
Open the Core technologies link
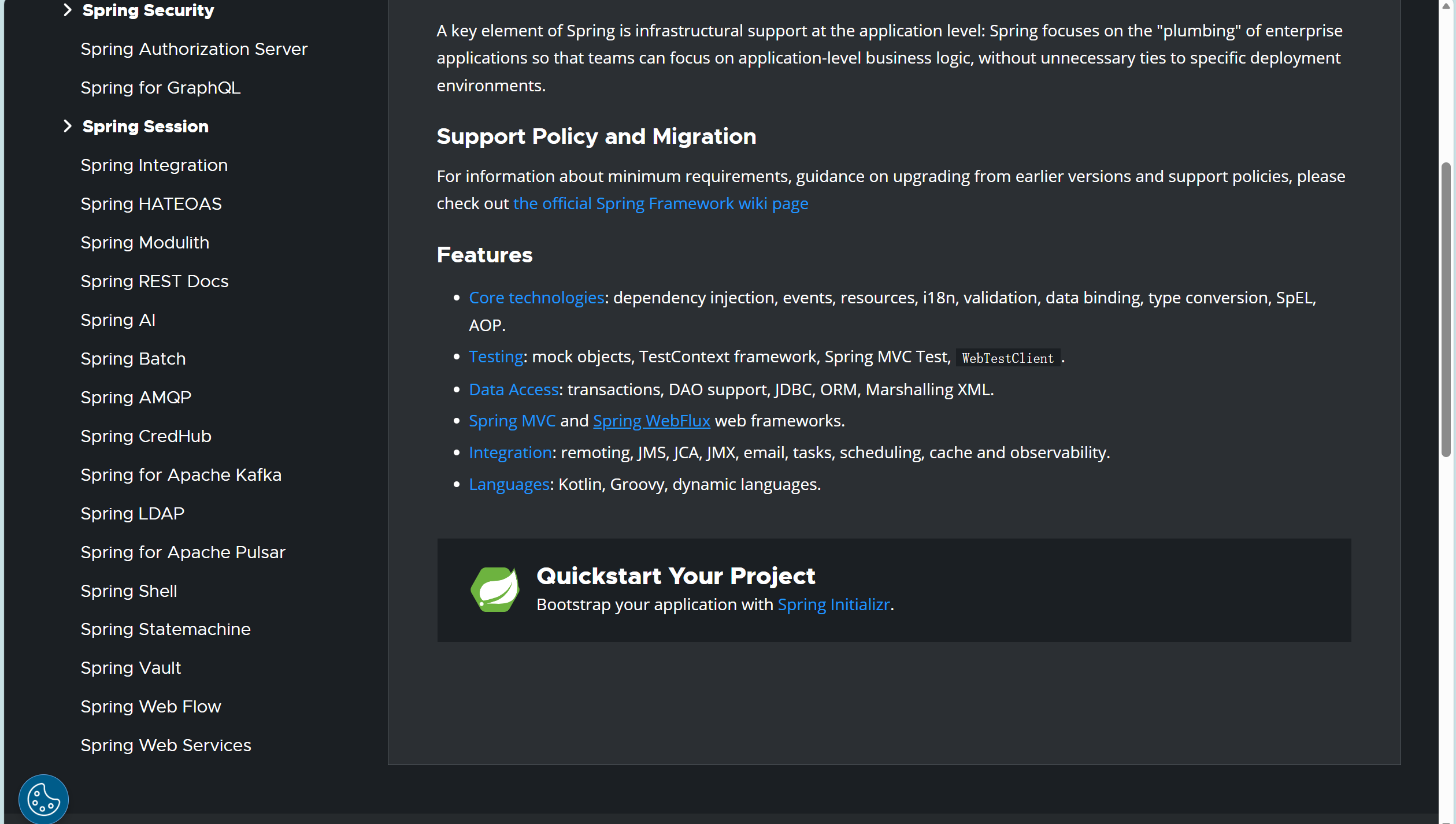[536, 298]
